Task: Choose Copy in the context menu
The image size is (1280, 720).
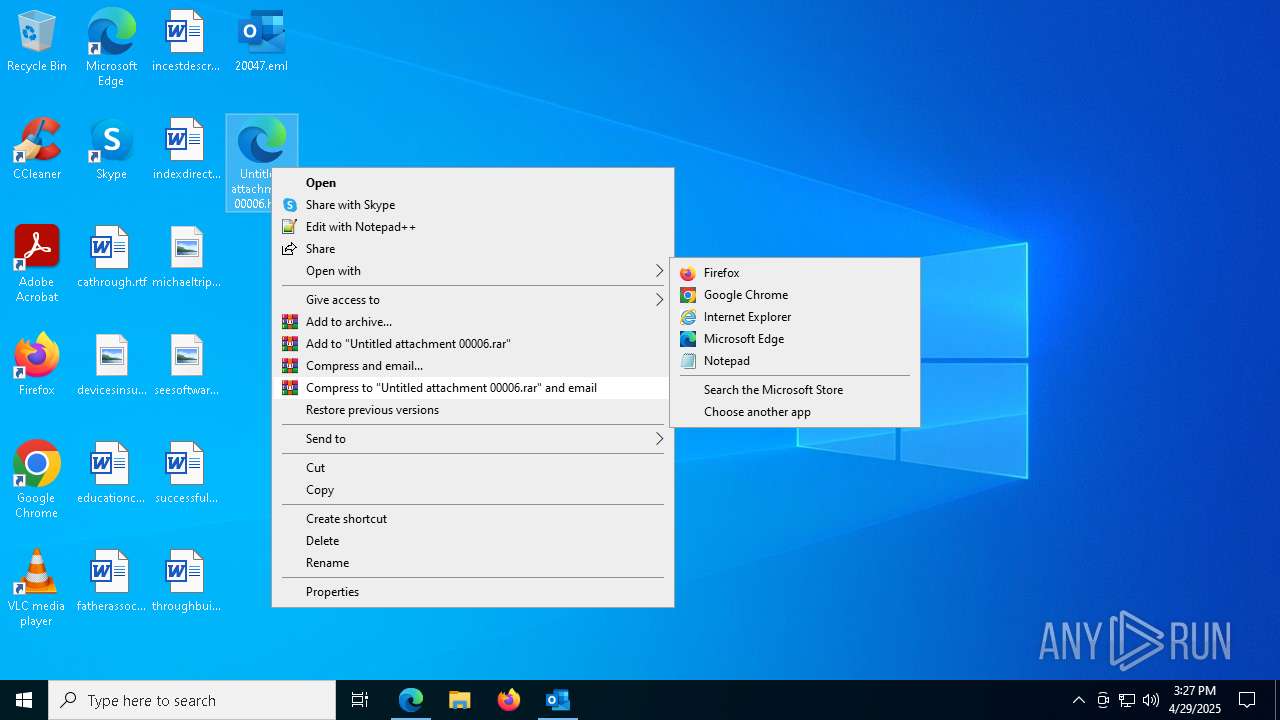Action: [x=472, y=490]
